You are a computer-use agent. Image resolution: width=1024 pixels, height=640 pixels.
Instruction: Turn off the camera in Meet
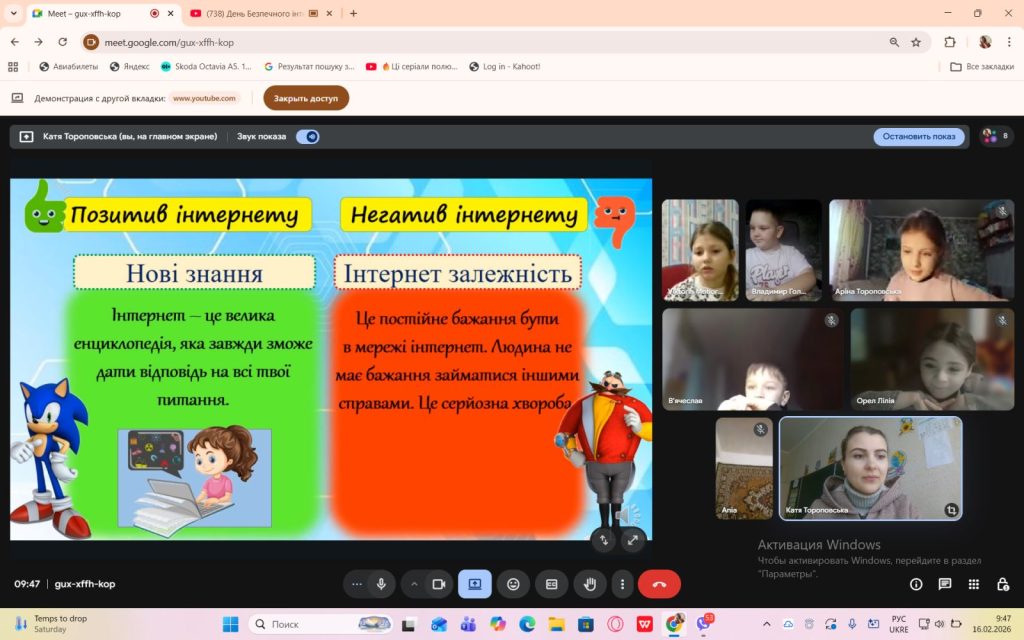tap(440, 584)
